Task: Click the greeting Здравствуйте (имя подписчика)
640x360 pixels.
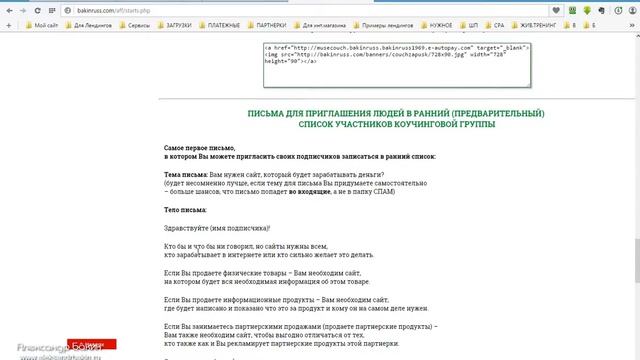Action: click(217, 228)
